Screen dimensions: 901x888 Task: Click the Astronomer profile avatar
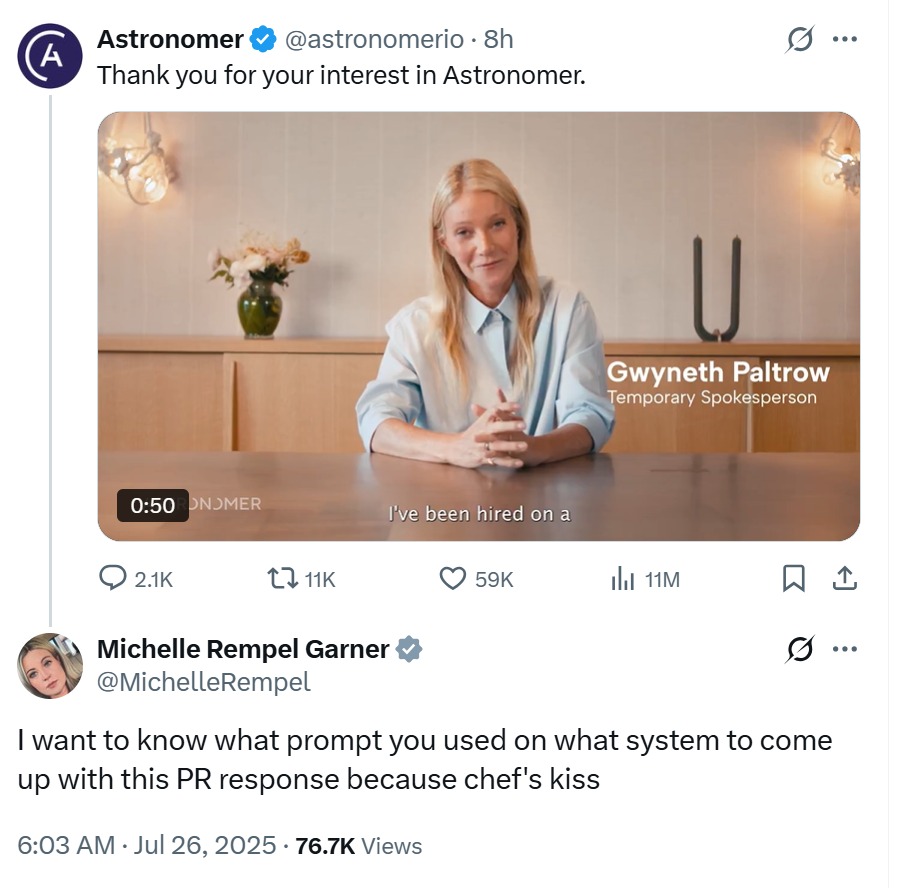(49, 56)
